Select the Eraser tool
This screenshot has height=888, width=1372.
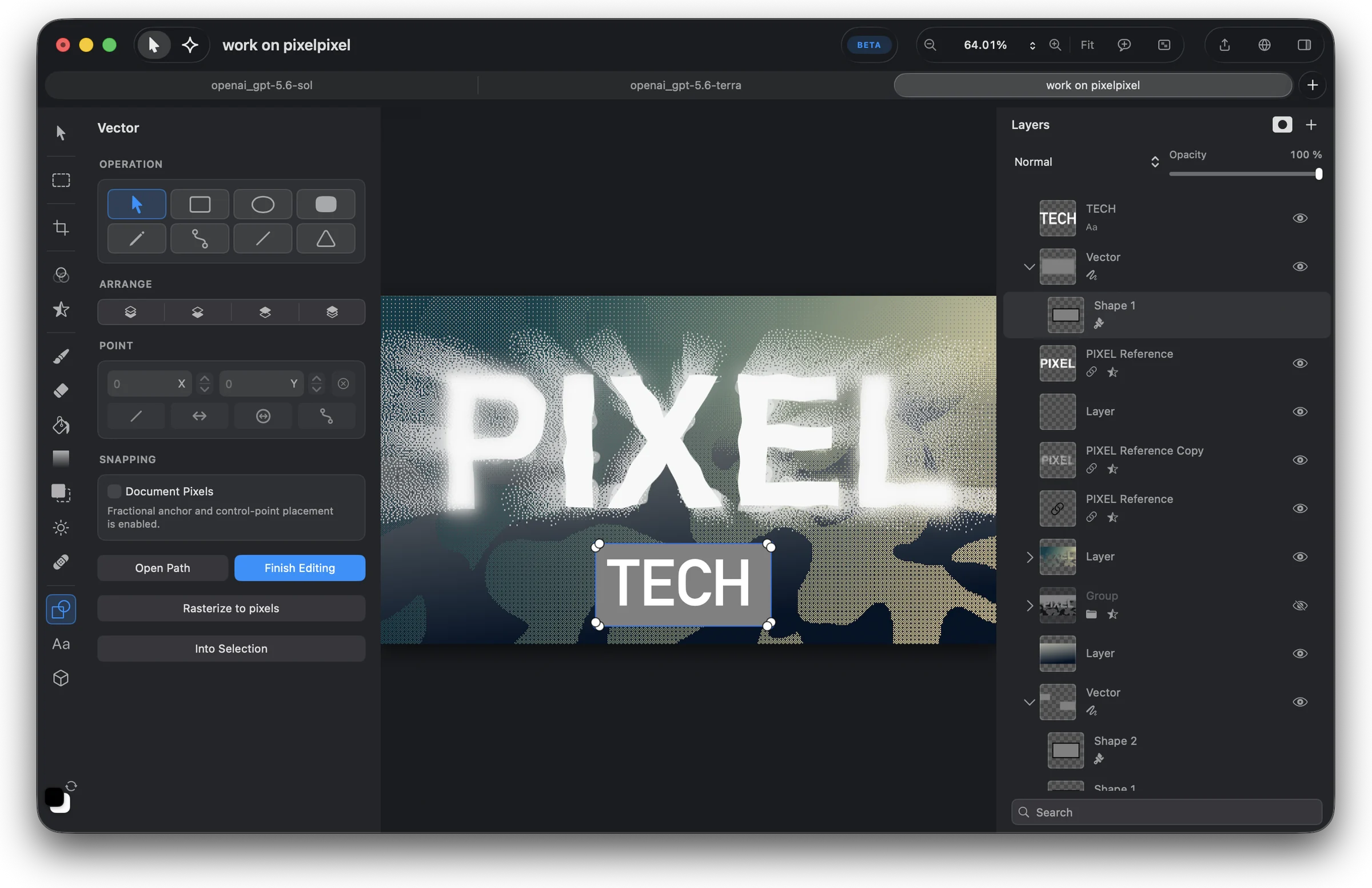point(61,391)
